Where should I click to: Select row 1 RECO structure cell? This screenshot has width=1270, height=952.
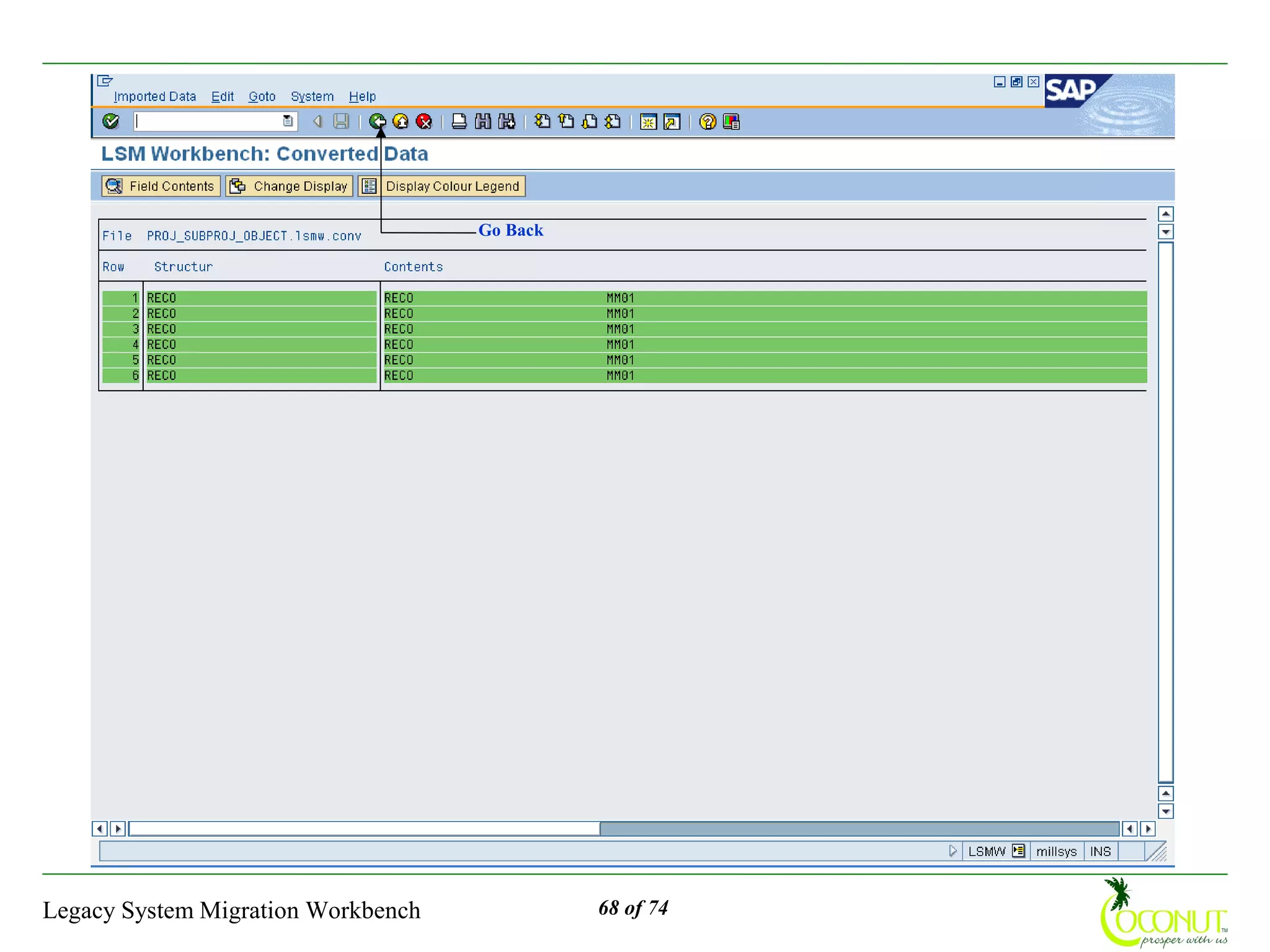click(x=261, y=298)
